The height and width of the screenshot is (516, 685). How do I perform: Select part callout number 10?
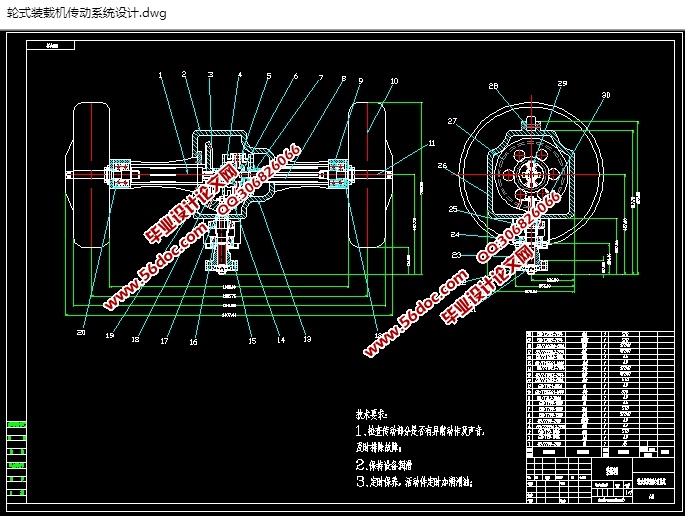coord(393,81)
